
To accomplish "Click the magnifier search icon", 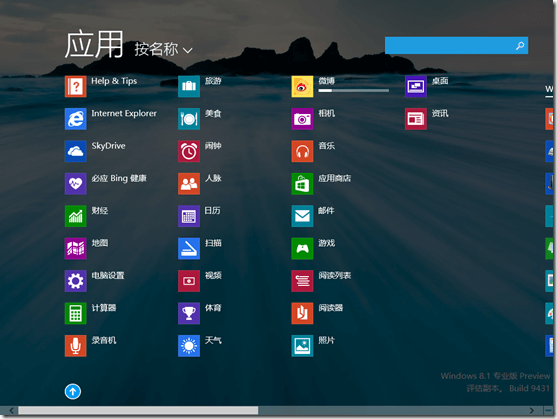I will coord(520,45).
